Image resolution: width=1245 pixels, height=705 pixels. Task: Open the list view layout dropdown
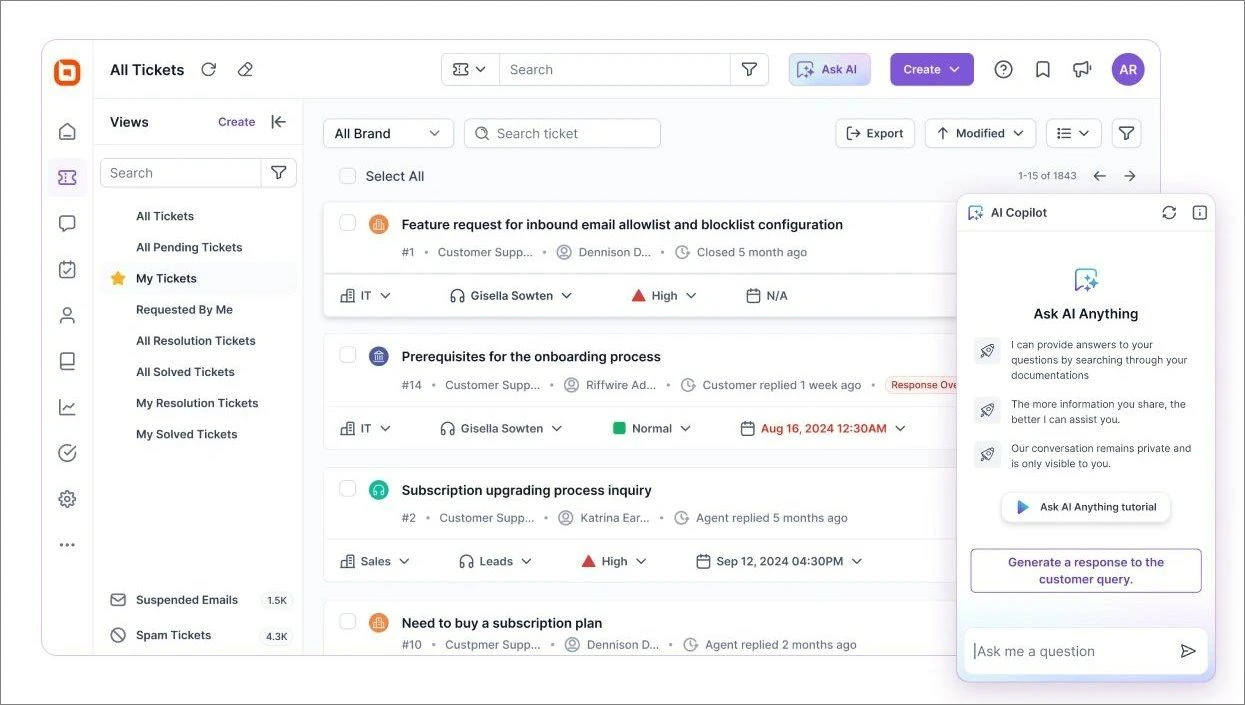(x=1074, y=133)
